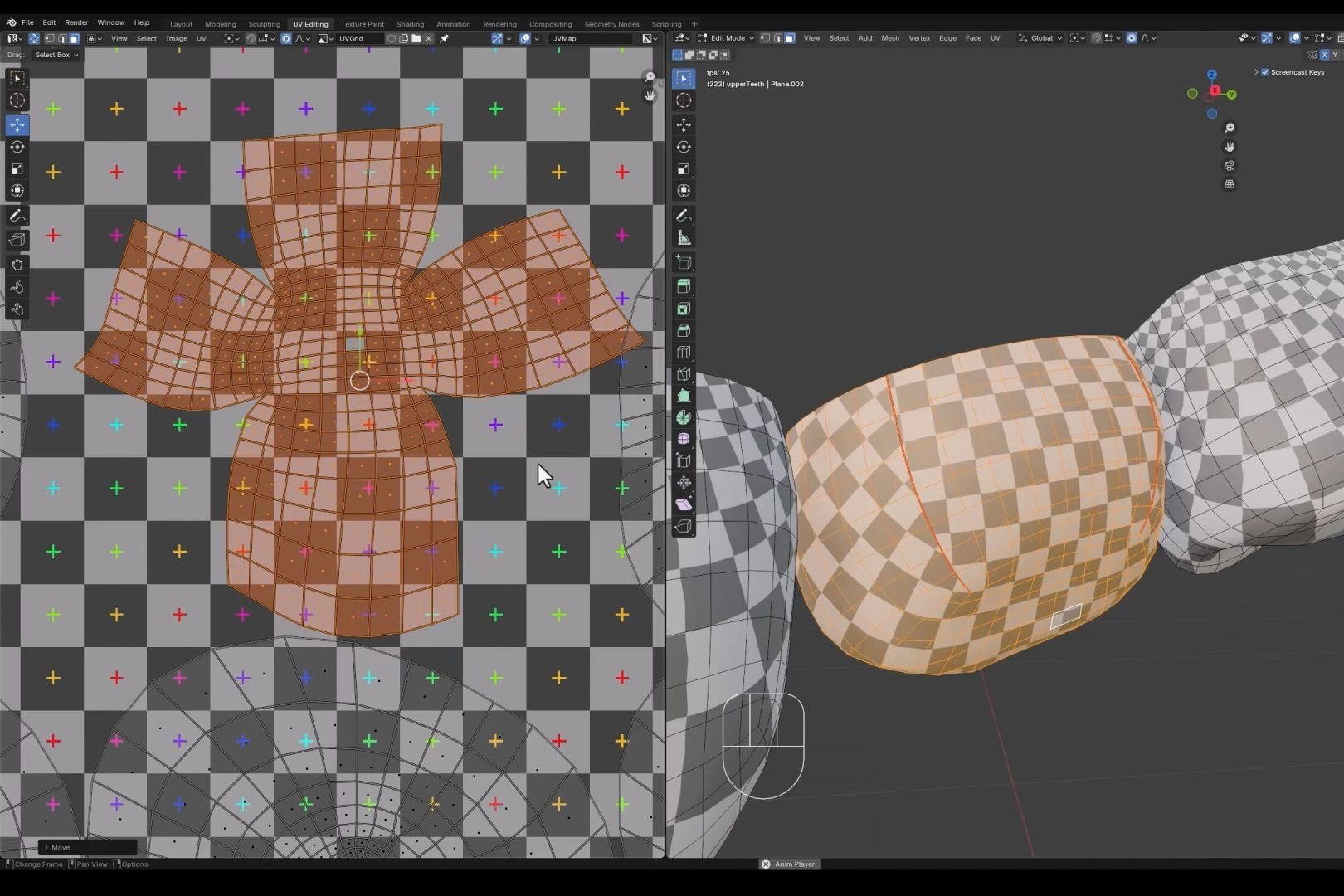Open the Drag Select Box dropdown

pos(56,55)
